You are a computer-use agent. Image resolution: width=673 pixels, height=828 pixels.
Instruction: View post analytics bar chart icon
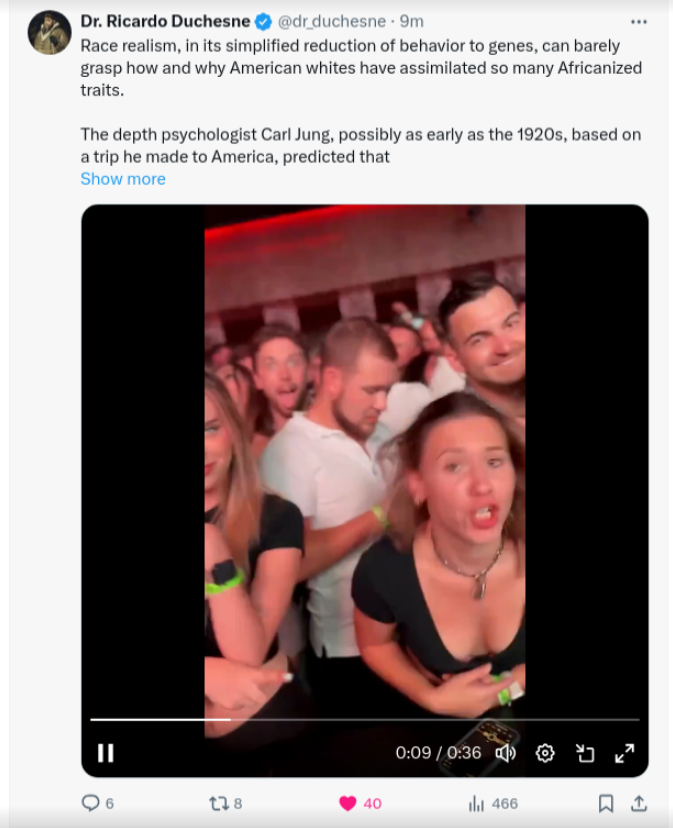click(477, 803)
